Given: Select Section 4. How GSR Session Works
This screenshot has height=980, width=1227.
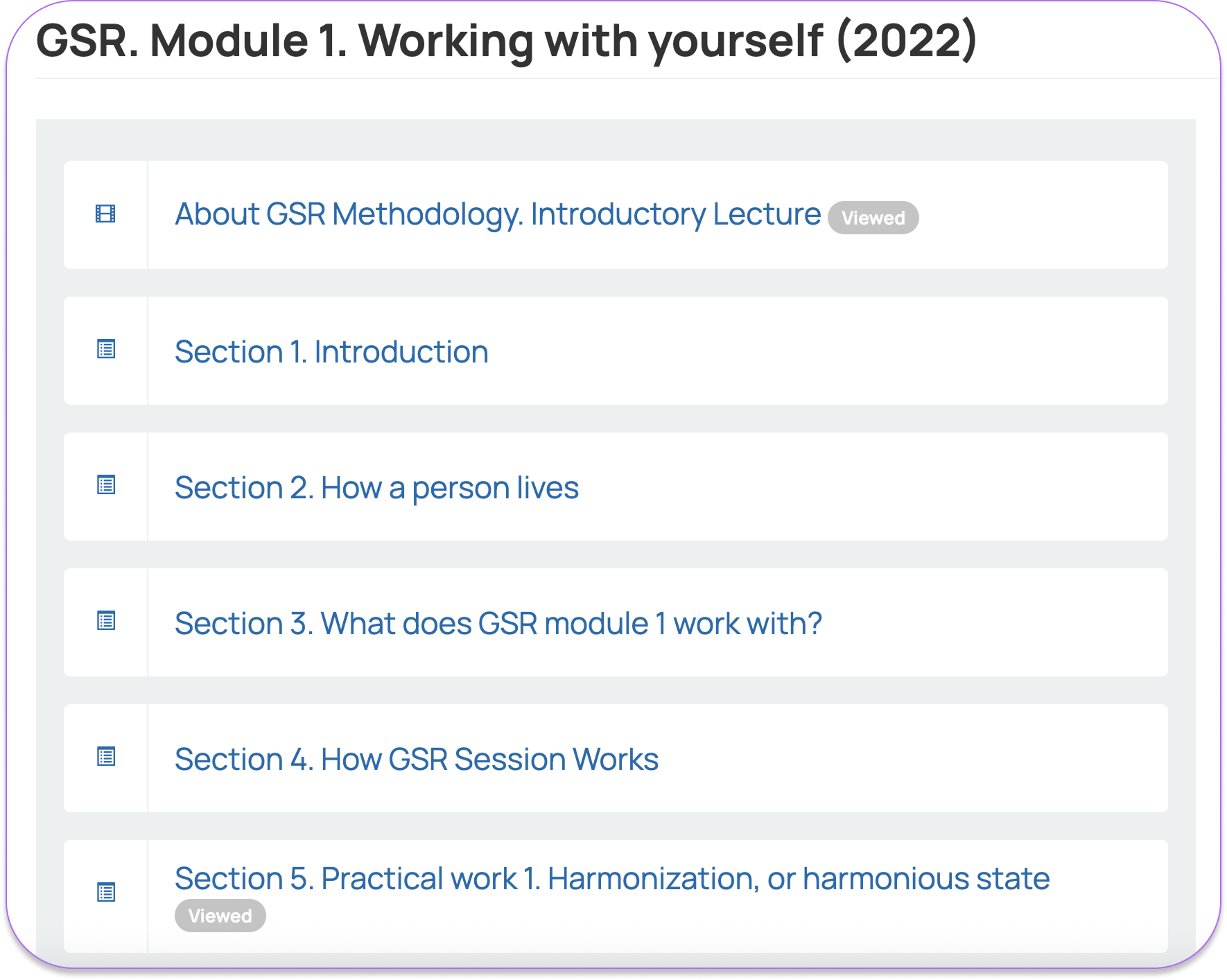Looking at the screenshot, I should 416,760.
